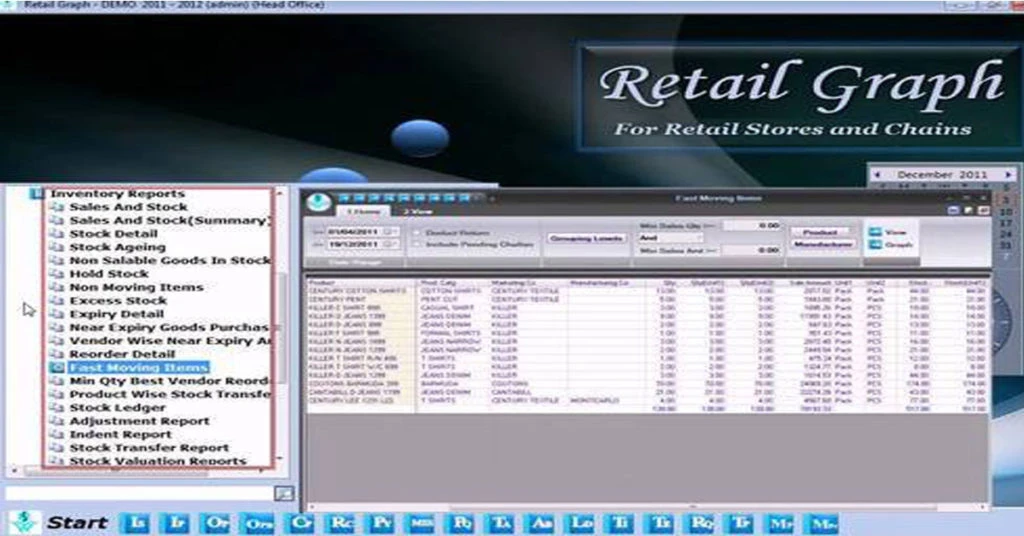Switch to the 1 Home tab
Viewport: 1024px width, 536px height.
pos(363,212)
